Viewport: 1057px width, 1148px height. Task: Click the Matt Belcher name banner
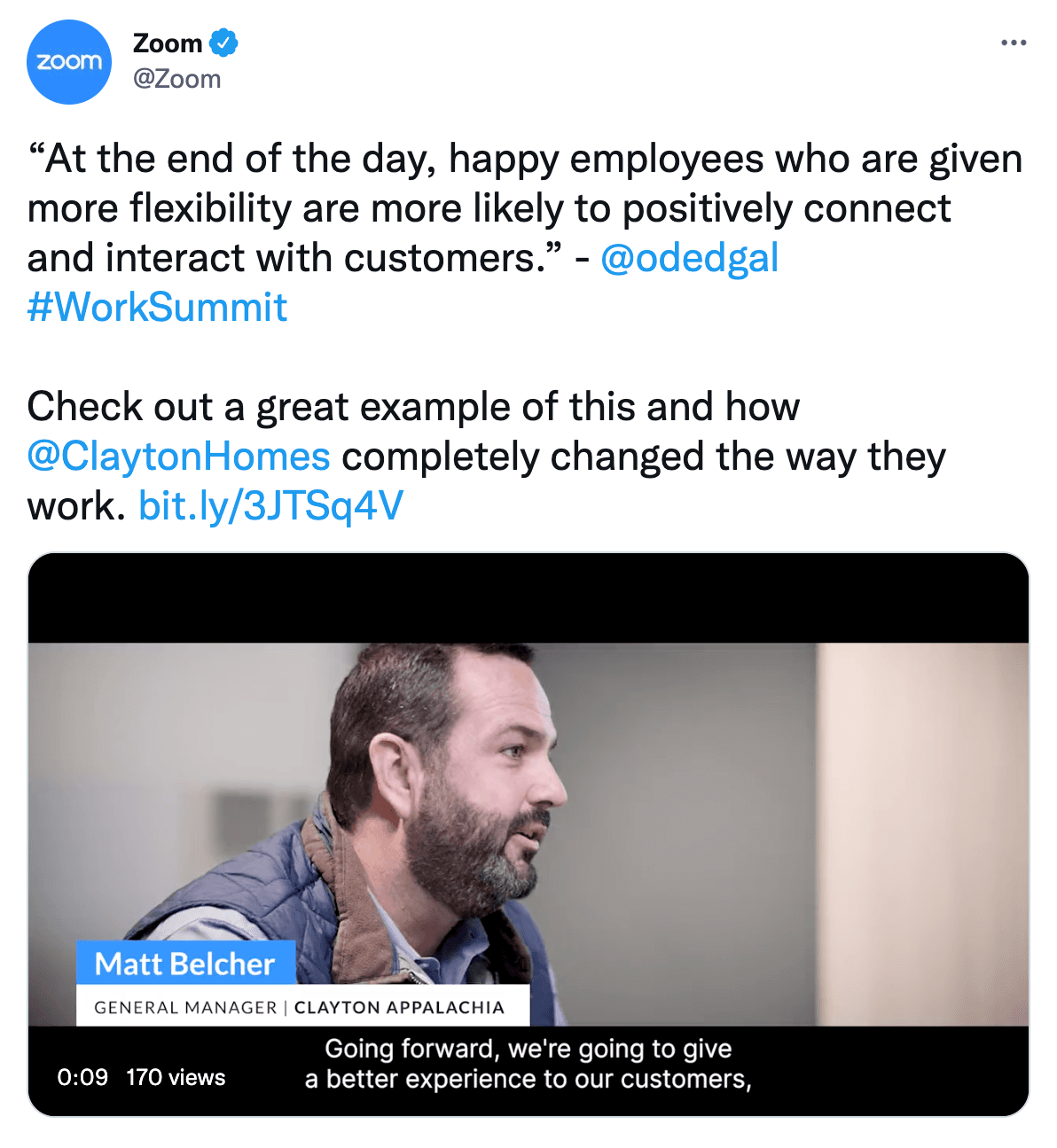[185, 964]
